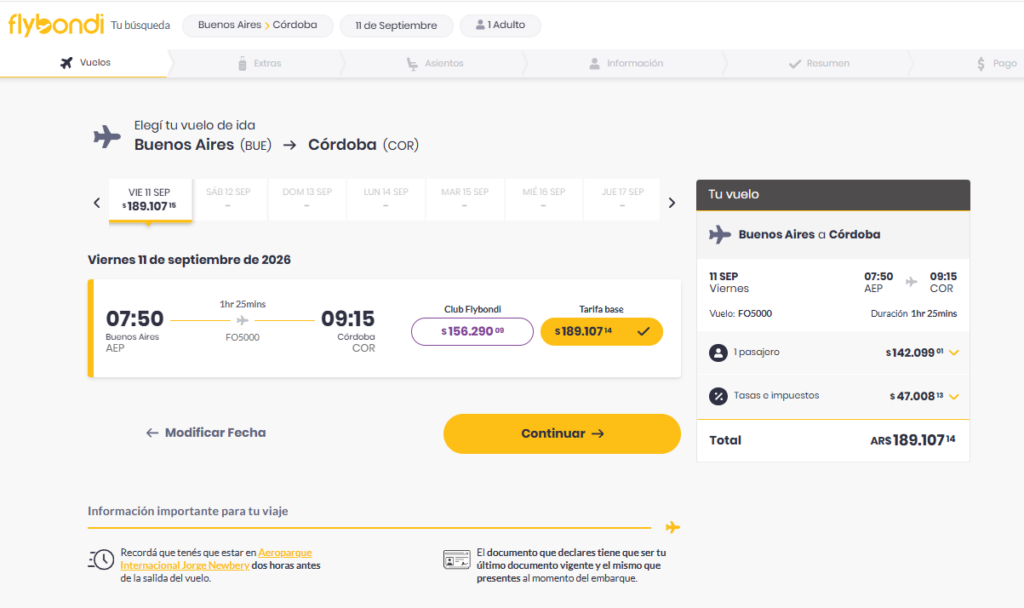Click the percent icon beside Tasas e impuestos
1024x608 pixels.
718,396
